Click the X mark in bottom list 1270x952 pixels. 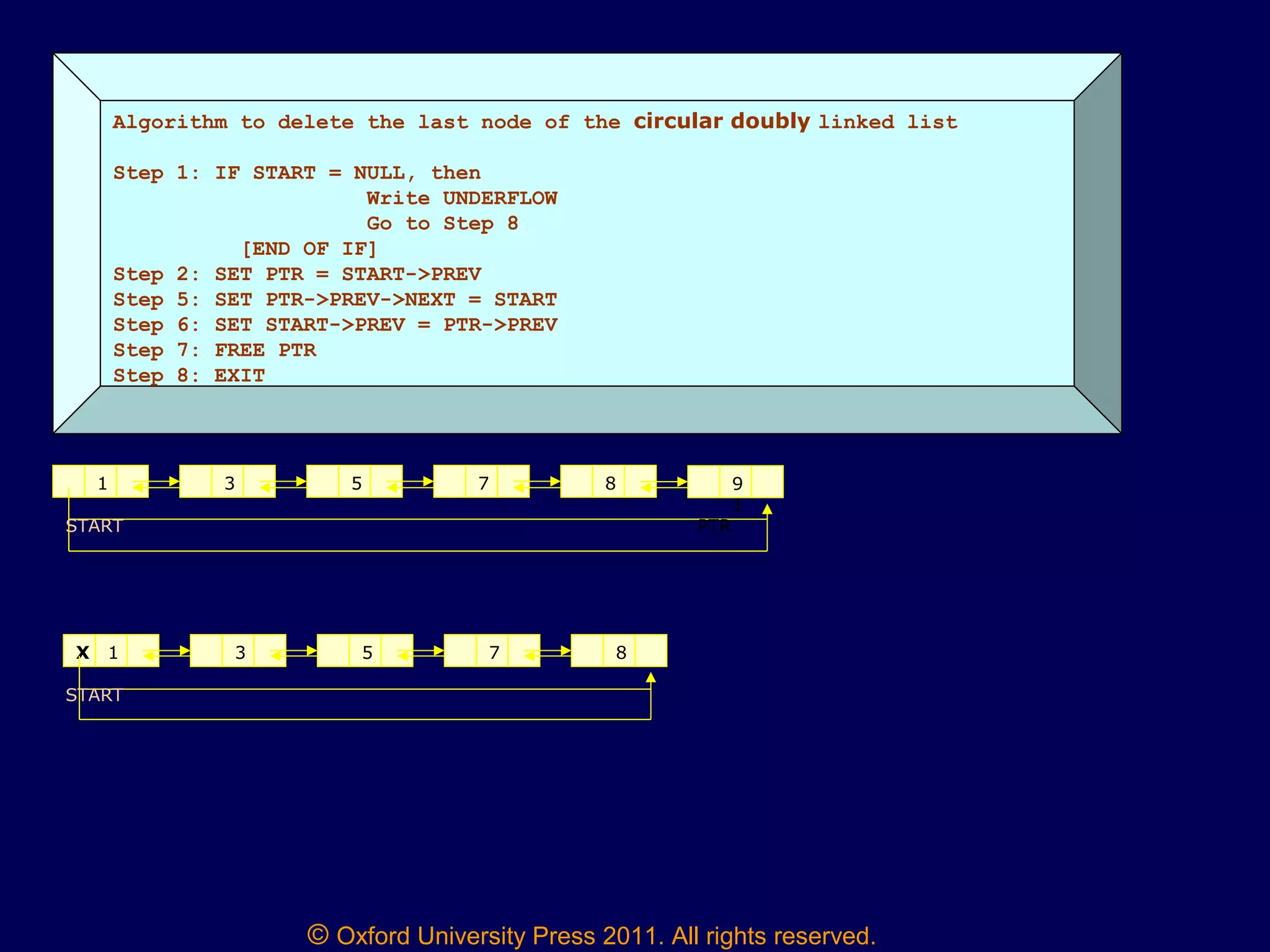coord(82,651)
